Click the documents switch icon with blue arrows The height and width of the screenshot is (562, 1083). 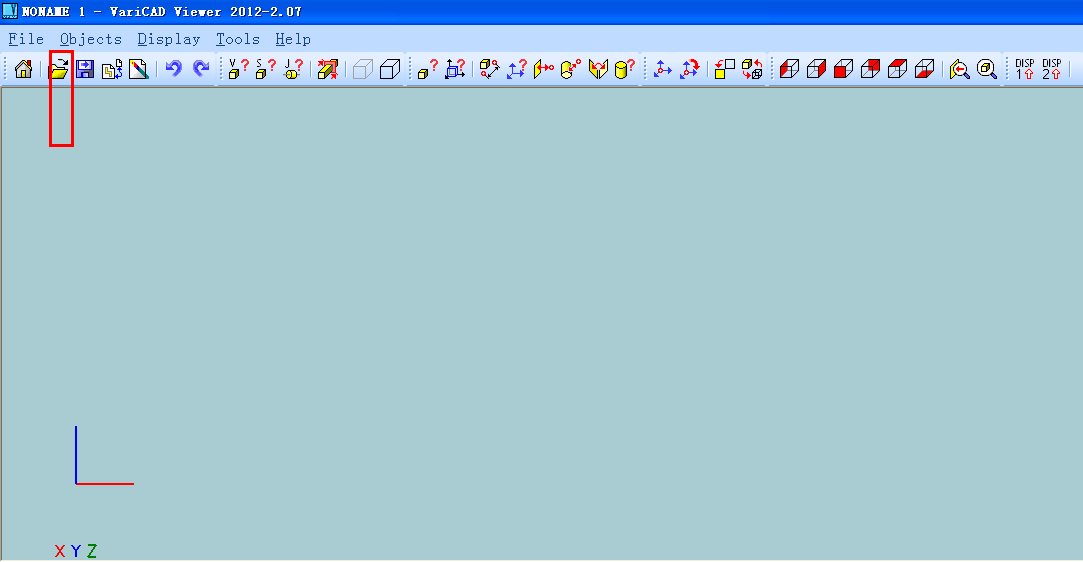[x=112, y=69]
